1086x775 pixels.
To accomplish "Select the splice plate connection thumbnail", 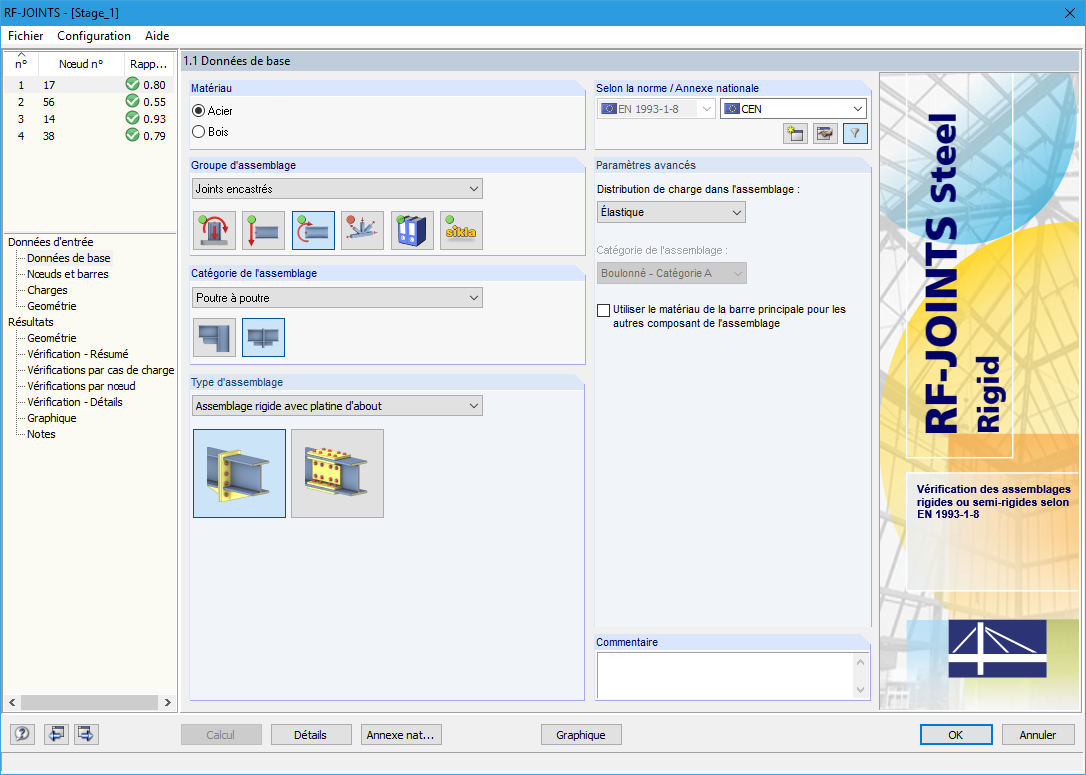I will (337, 474).
